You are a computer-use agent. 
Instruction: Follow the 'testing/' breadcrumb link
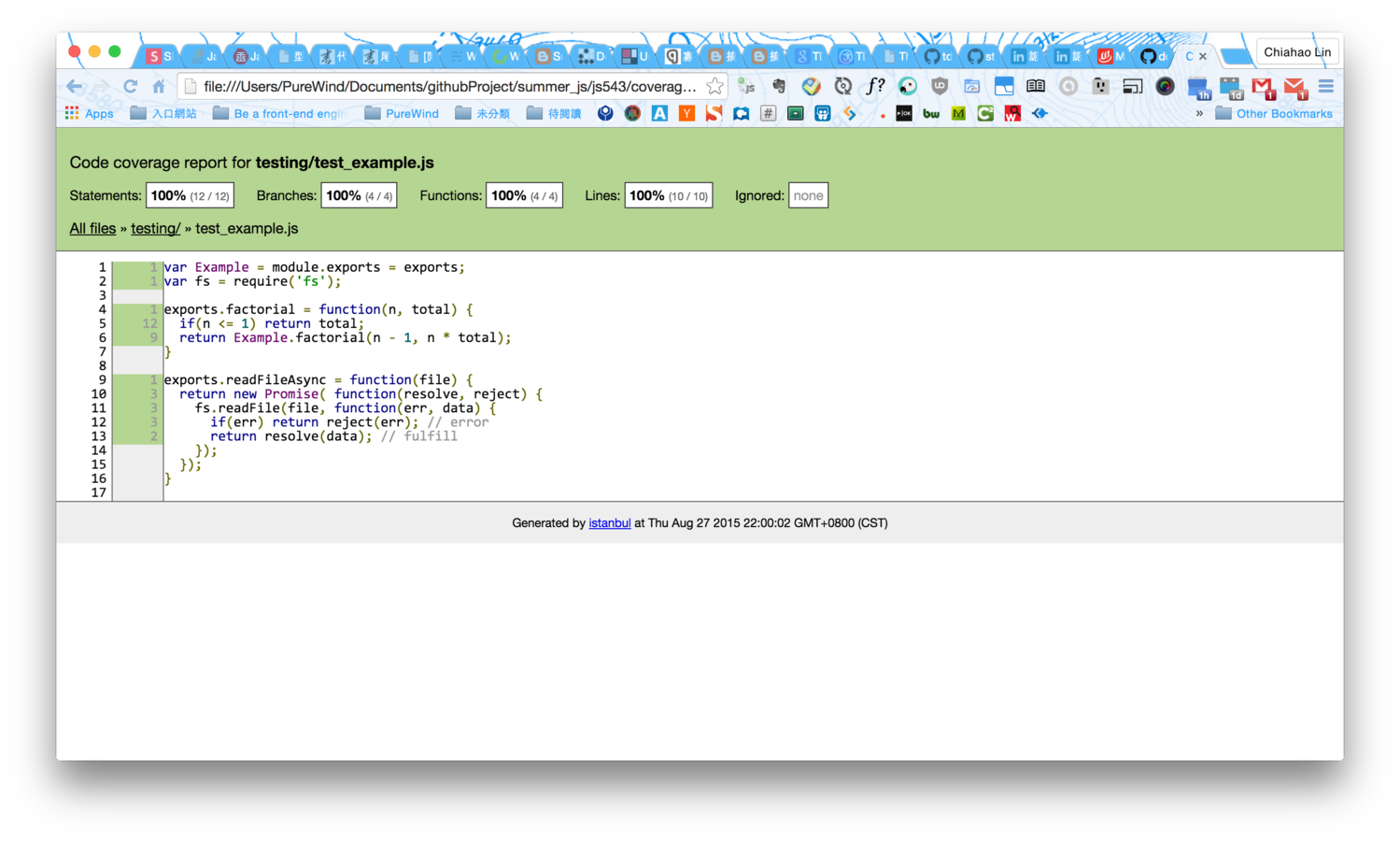[155, 228]
